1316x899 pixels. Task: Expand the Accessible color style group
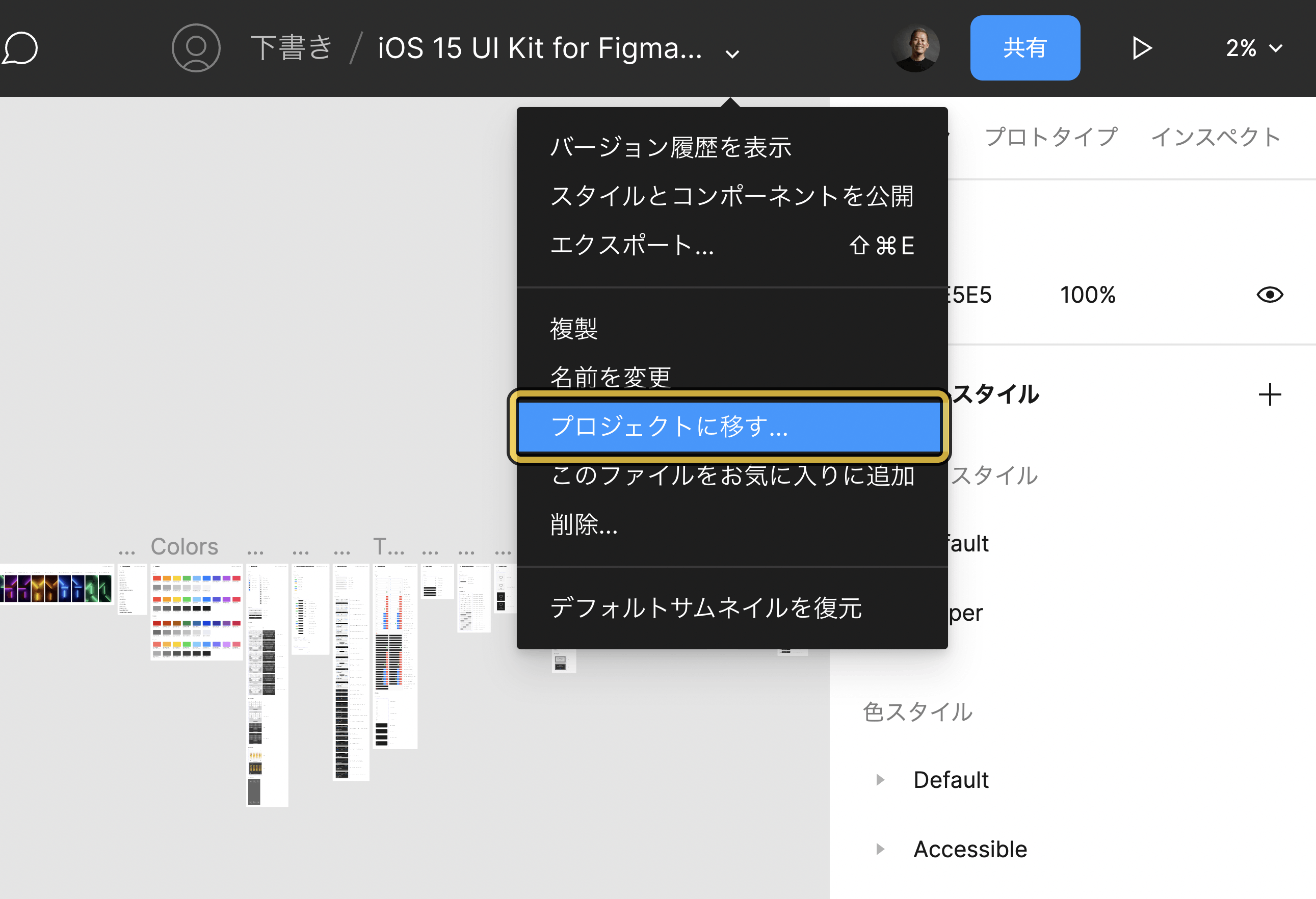coord(880,849)
